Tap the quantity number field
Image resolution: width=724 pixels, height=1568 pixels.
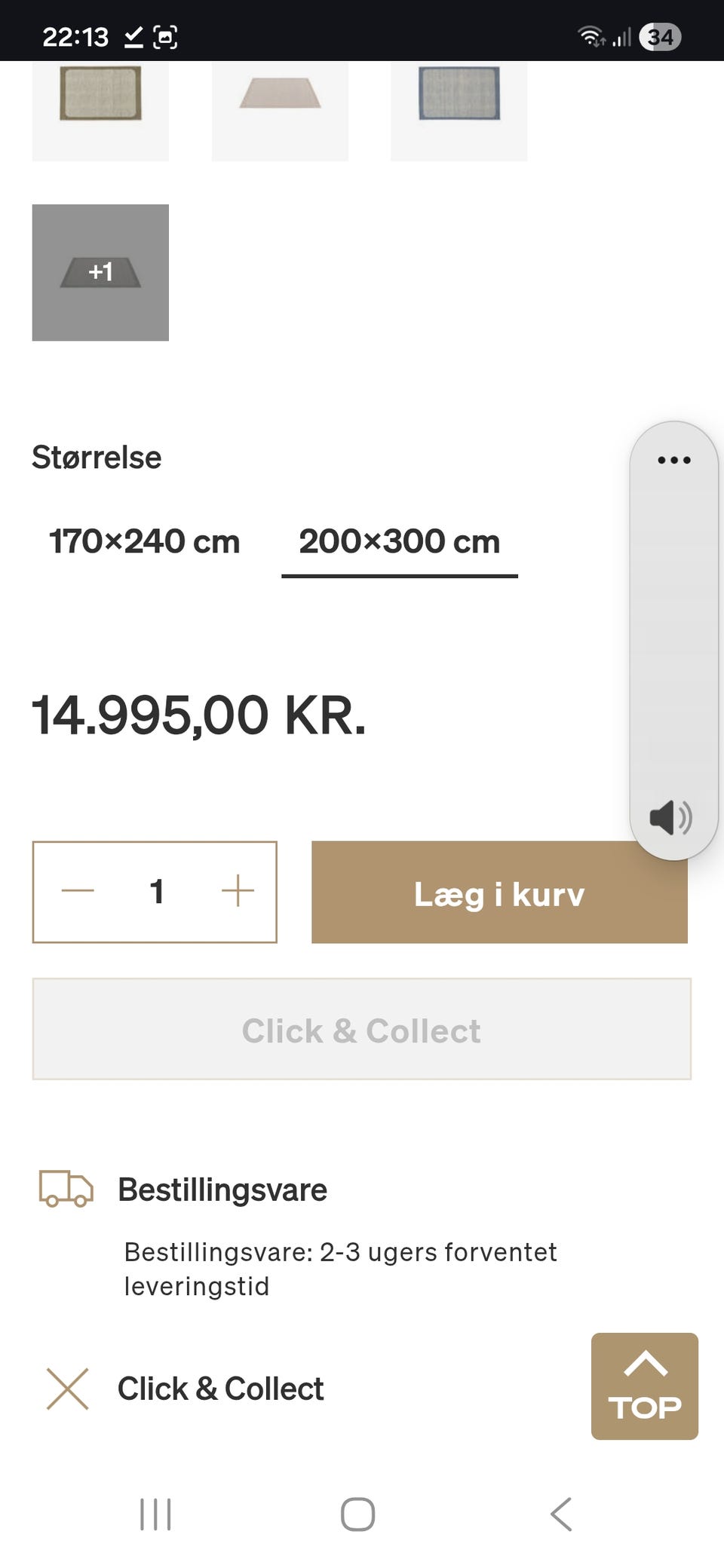(157, 891)
